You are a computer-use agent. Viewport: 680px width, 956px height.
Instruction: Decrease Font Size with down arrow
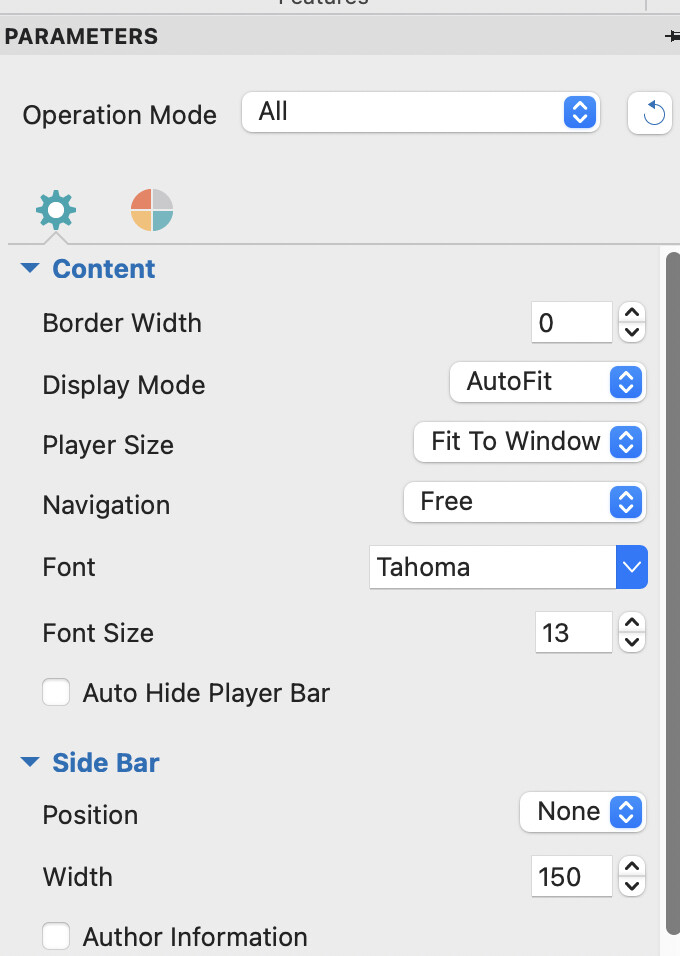(631, 643)
